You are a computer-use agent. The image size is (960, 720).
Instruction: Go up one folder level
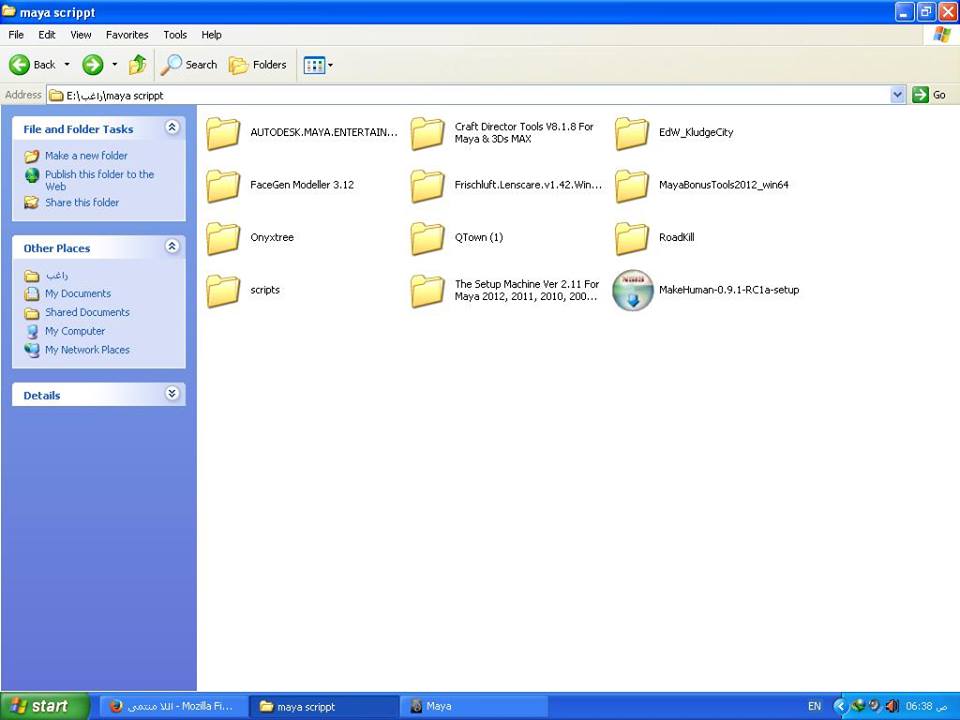pyautogui.click(x=138, y=64)
